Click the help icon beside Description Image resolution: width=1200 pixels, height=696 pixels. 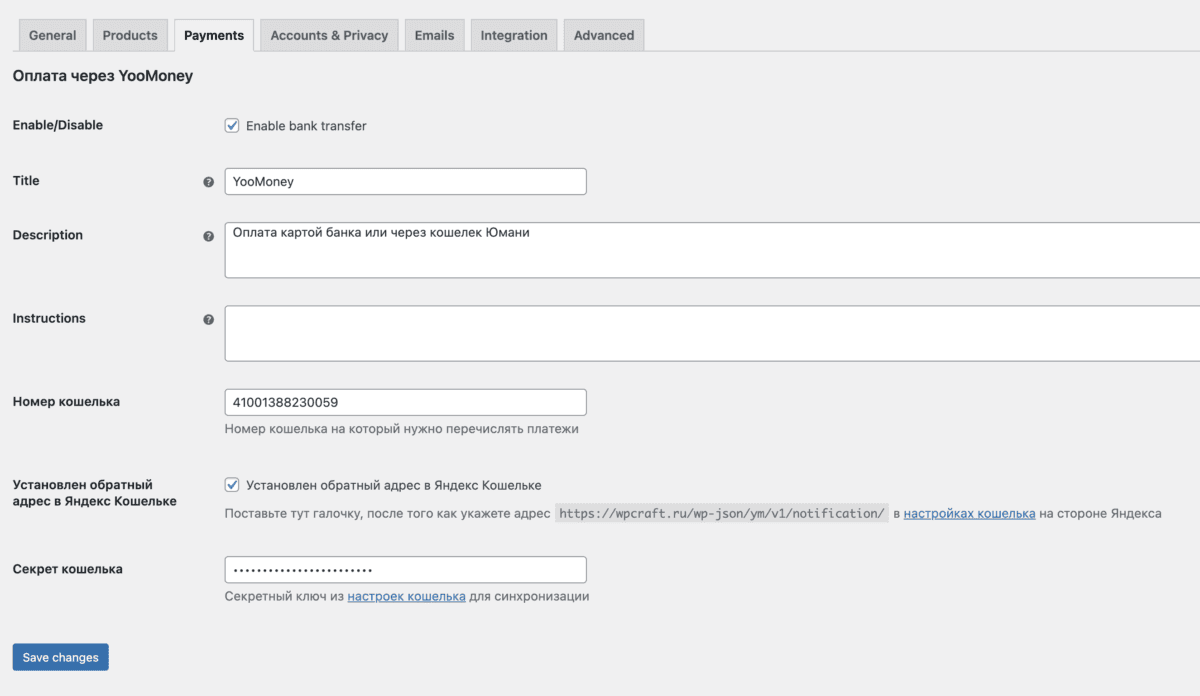(x=209, y=237)
